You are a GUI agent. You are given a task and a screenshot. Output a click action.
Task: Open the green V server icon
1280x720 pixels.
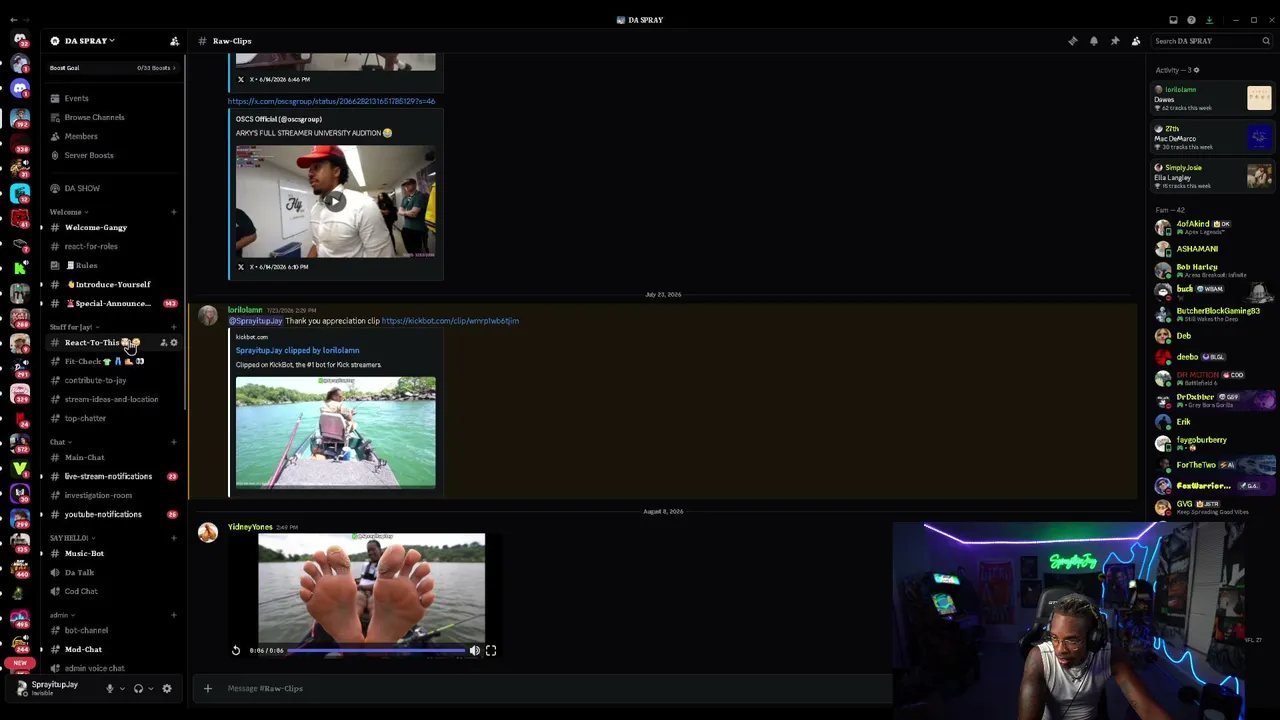pos(20,467)
